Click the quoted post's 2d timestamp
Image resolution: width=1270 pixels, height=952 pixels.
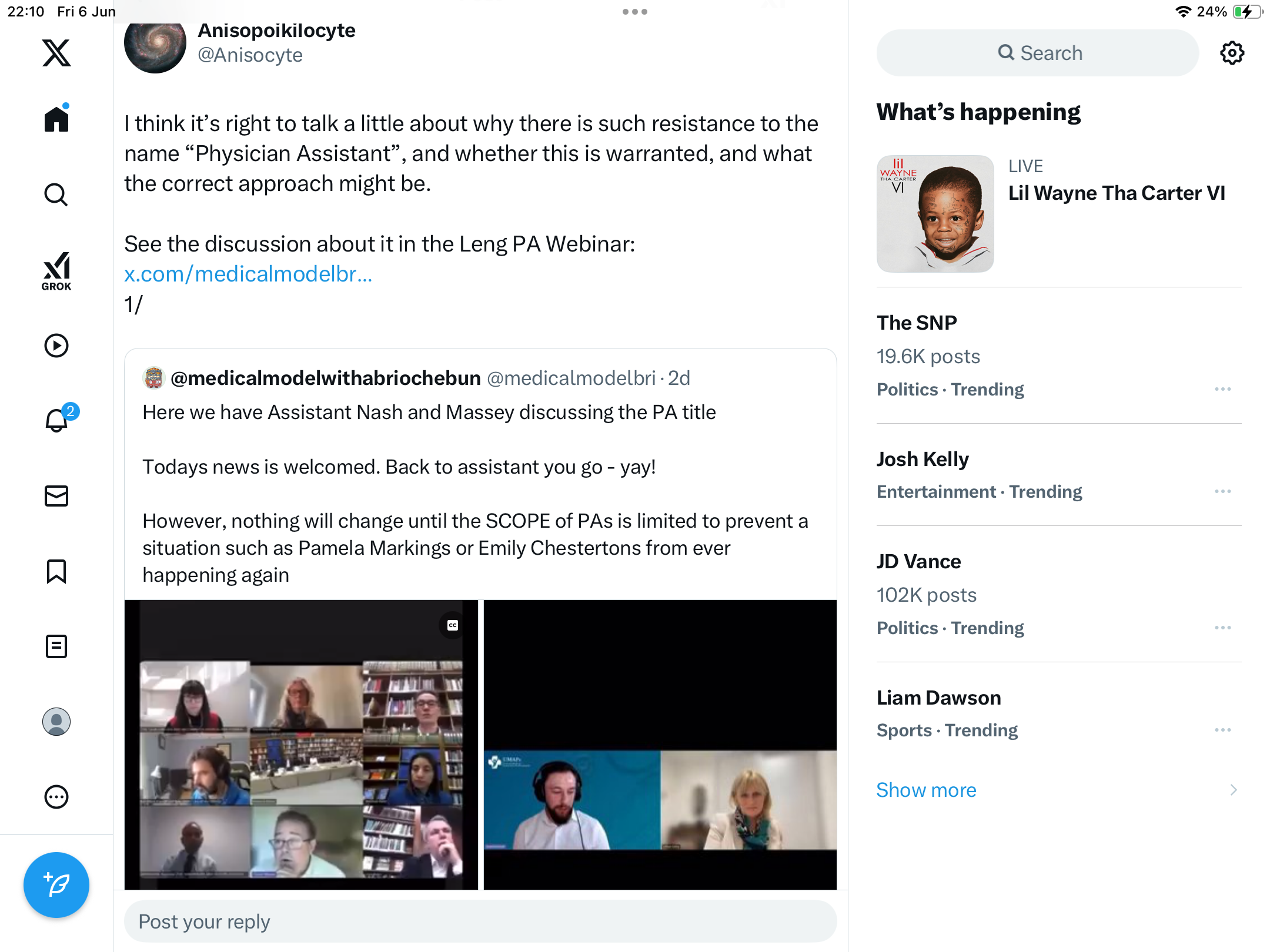[x=679, y=378]
